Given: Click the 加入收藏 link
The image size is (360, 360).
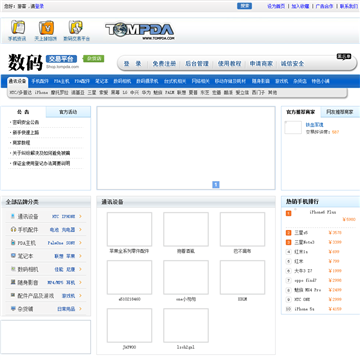Looking at the screenshot, I should [x=300, y=6].
